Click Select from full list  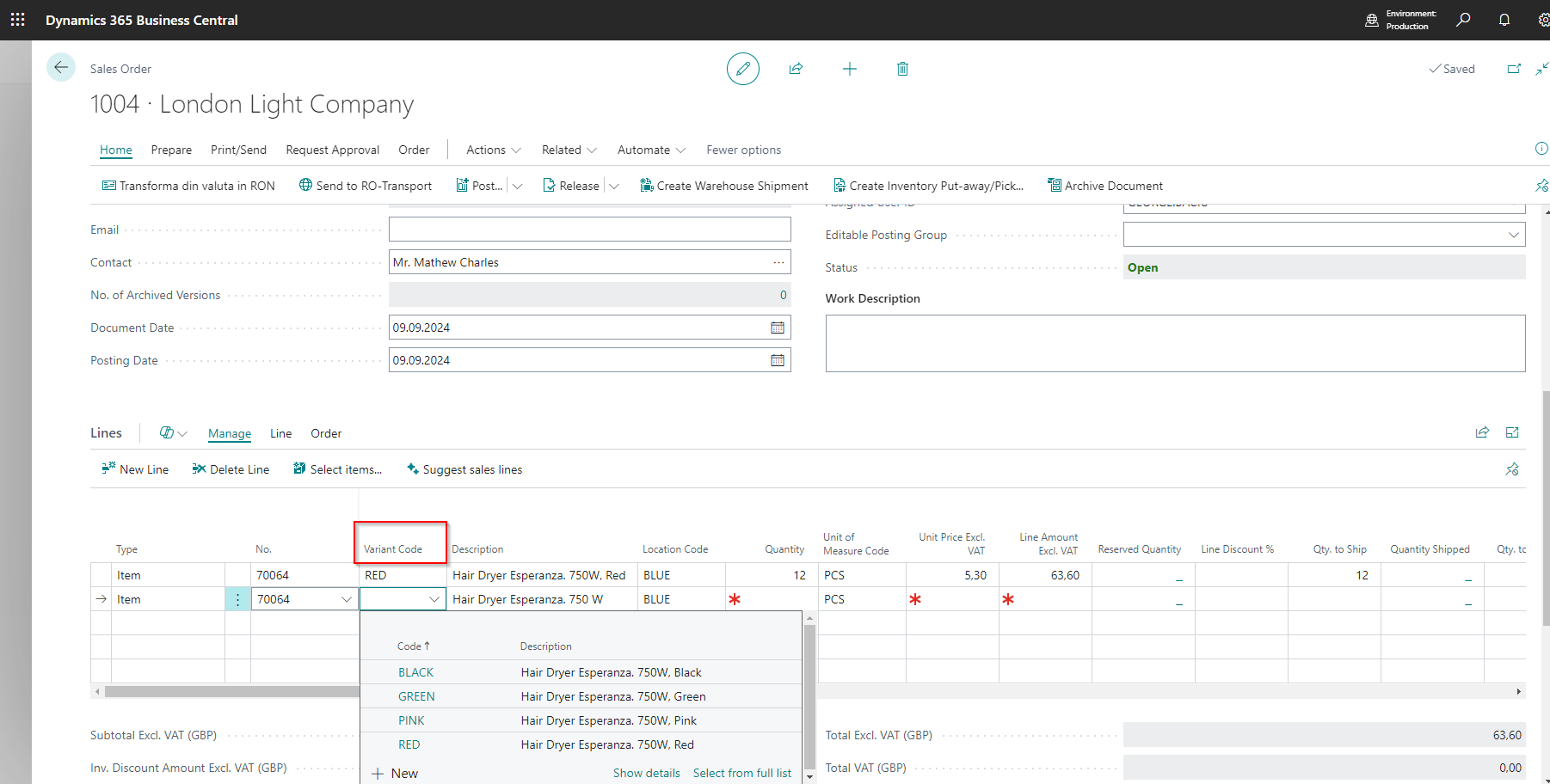(742, 773)
